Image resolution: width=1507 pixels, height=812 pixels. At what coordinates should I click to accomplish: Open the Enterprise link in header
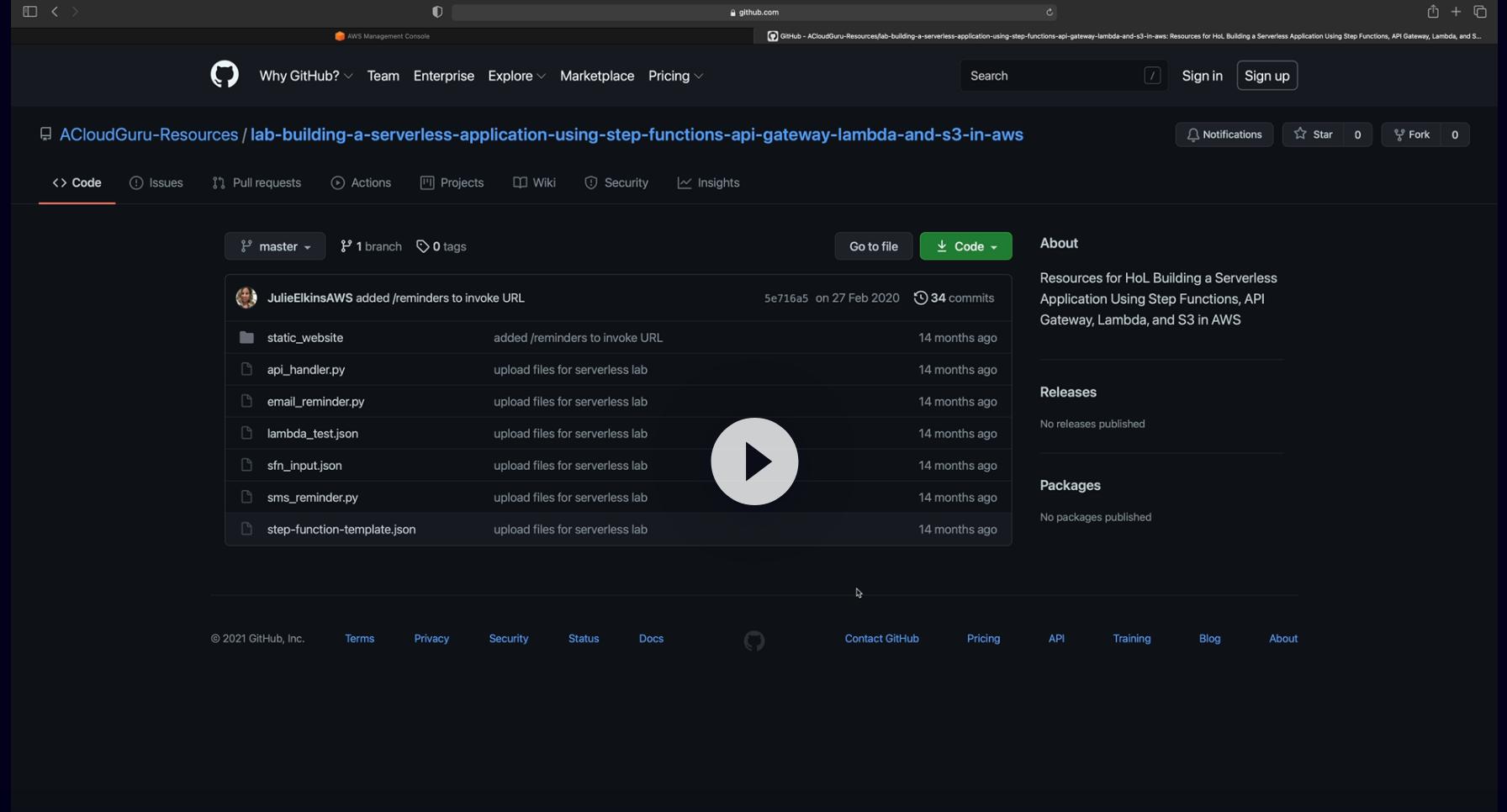click(x=444, y=76)
